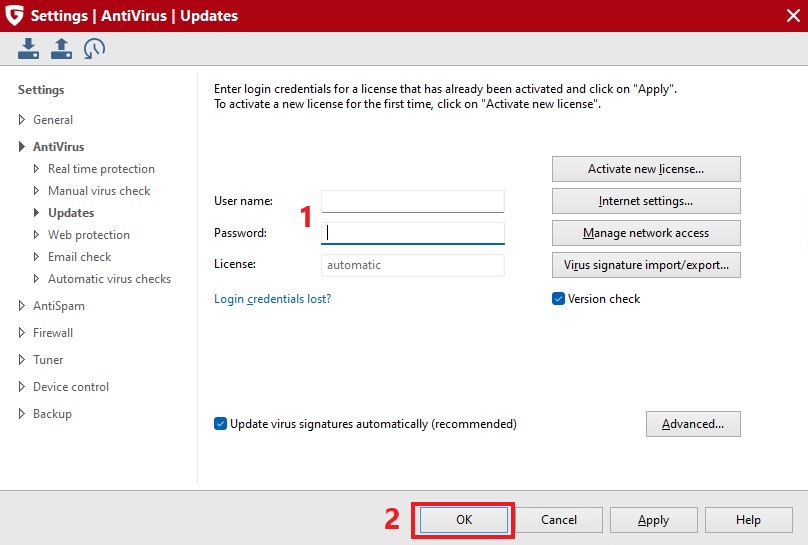The width and height of the screenshot is (808, 545).
Task: Open Web protection settings
Action: [89, 234]
